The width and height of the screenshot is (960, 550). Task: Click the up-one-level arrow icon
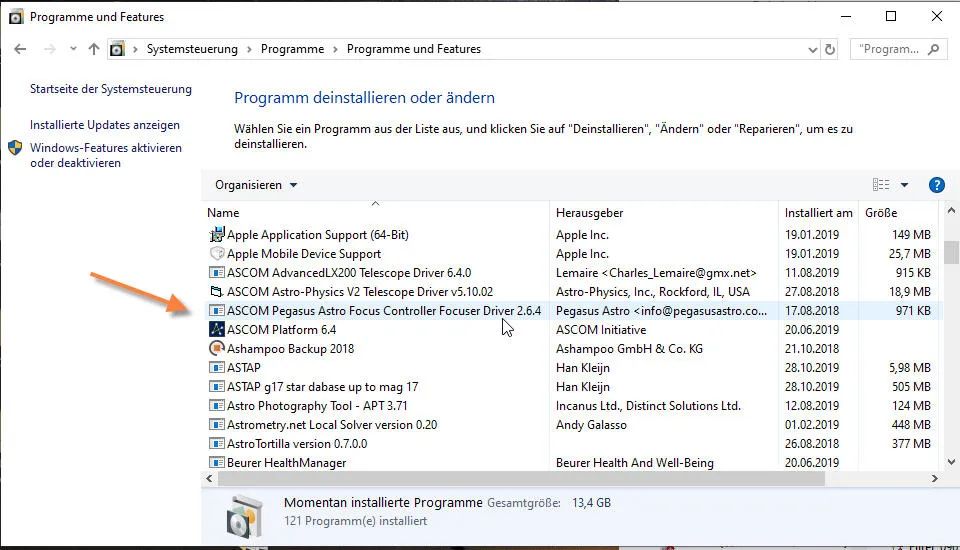94,49
